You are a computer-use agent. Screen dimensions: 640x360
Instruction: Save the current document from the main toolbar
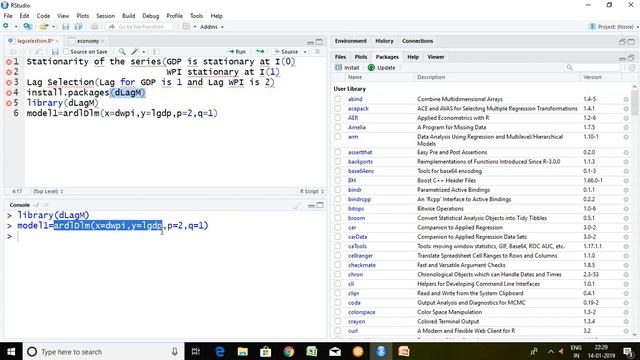(65, 27)
